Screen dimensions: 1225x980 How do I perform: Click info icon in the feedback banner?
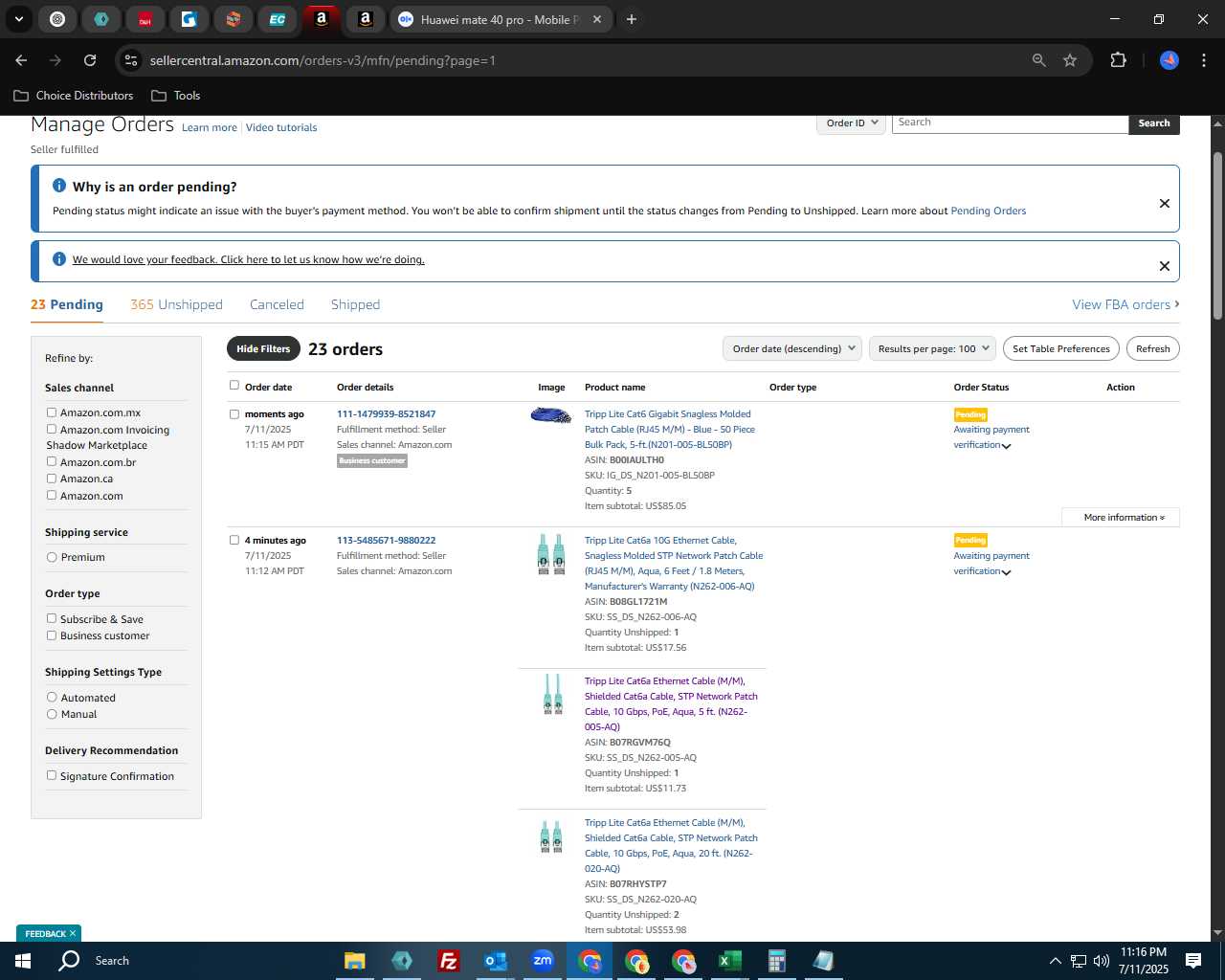click(x=59, y=259)
